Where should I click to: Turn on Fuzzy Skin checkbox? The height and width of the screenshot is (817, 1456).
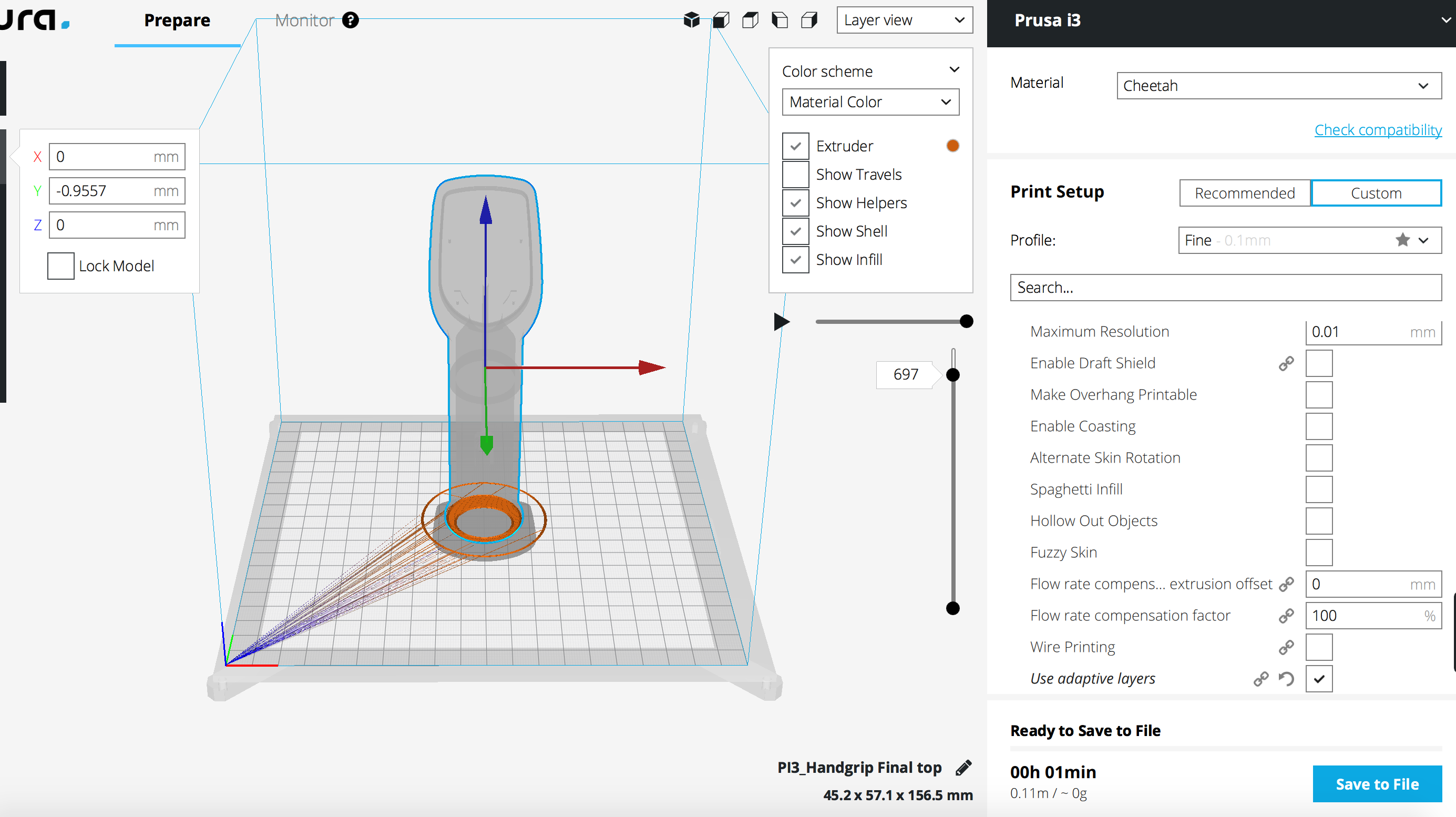[x=1319, y=553]
